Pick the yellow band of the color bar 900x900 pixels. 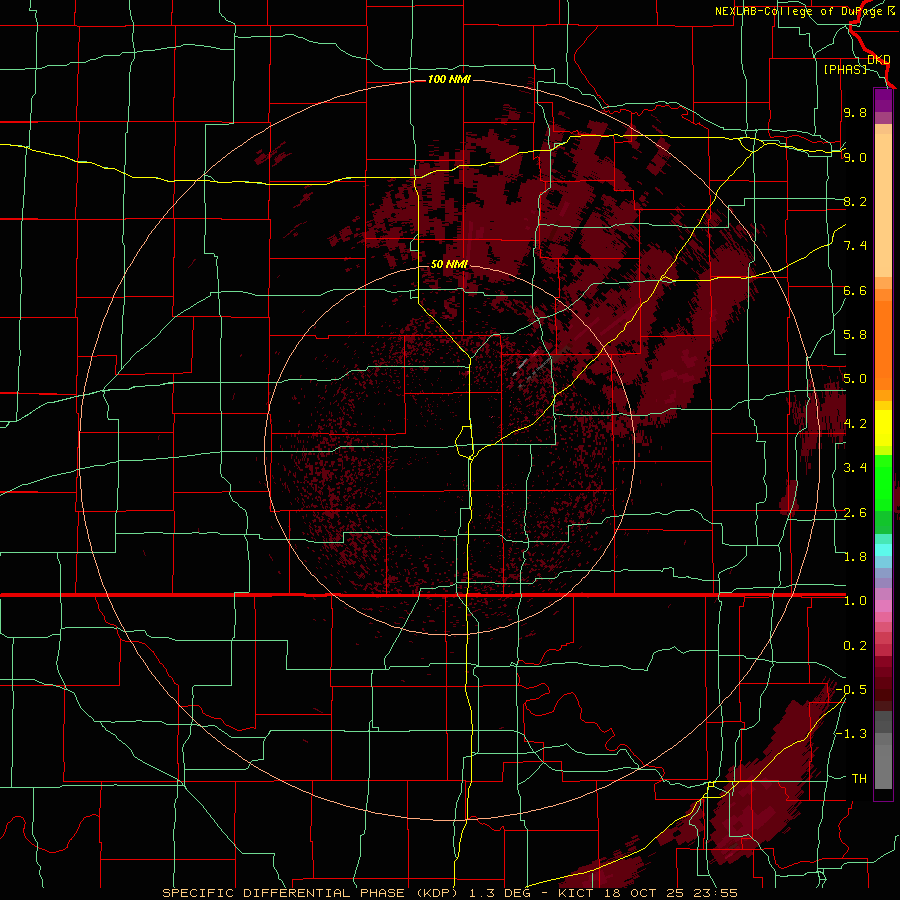(883, 428)
